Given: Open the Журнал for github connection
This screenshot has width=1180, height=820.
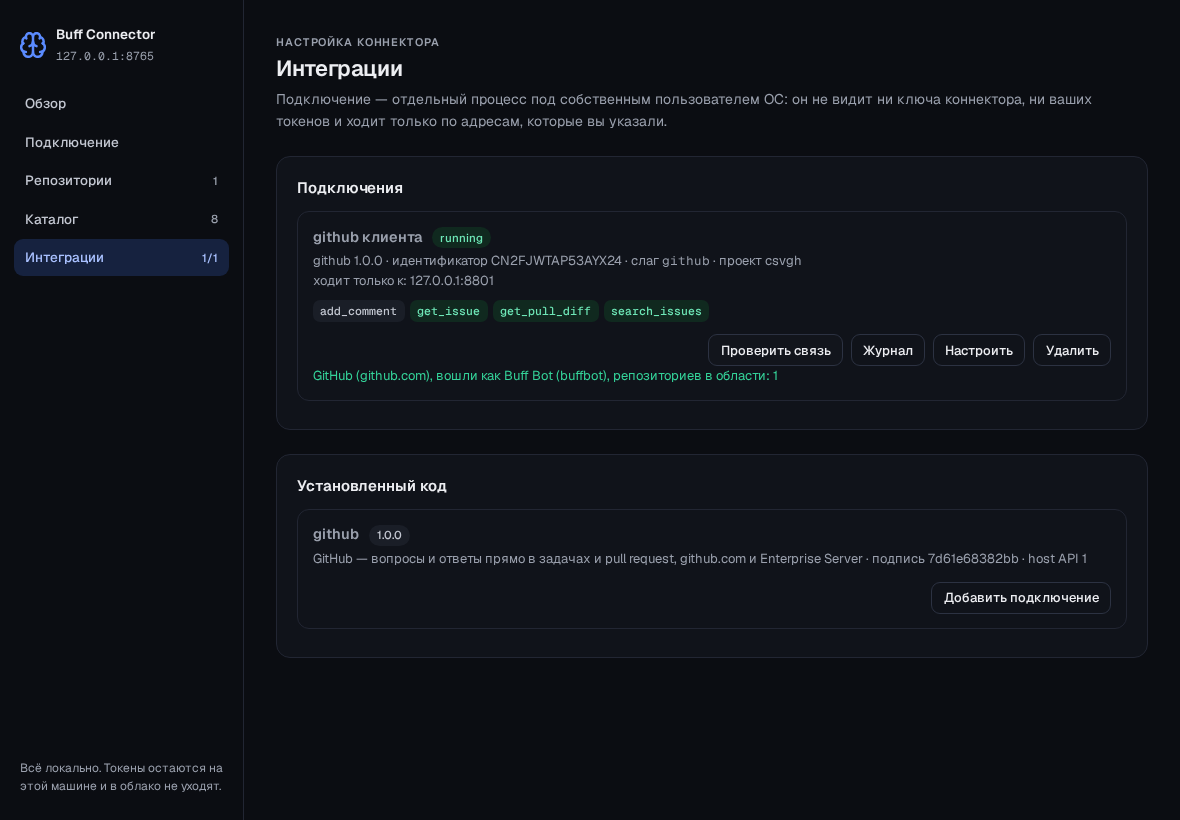Looking at the screenshot, I should pos(887,351).
